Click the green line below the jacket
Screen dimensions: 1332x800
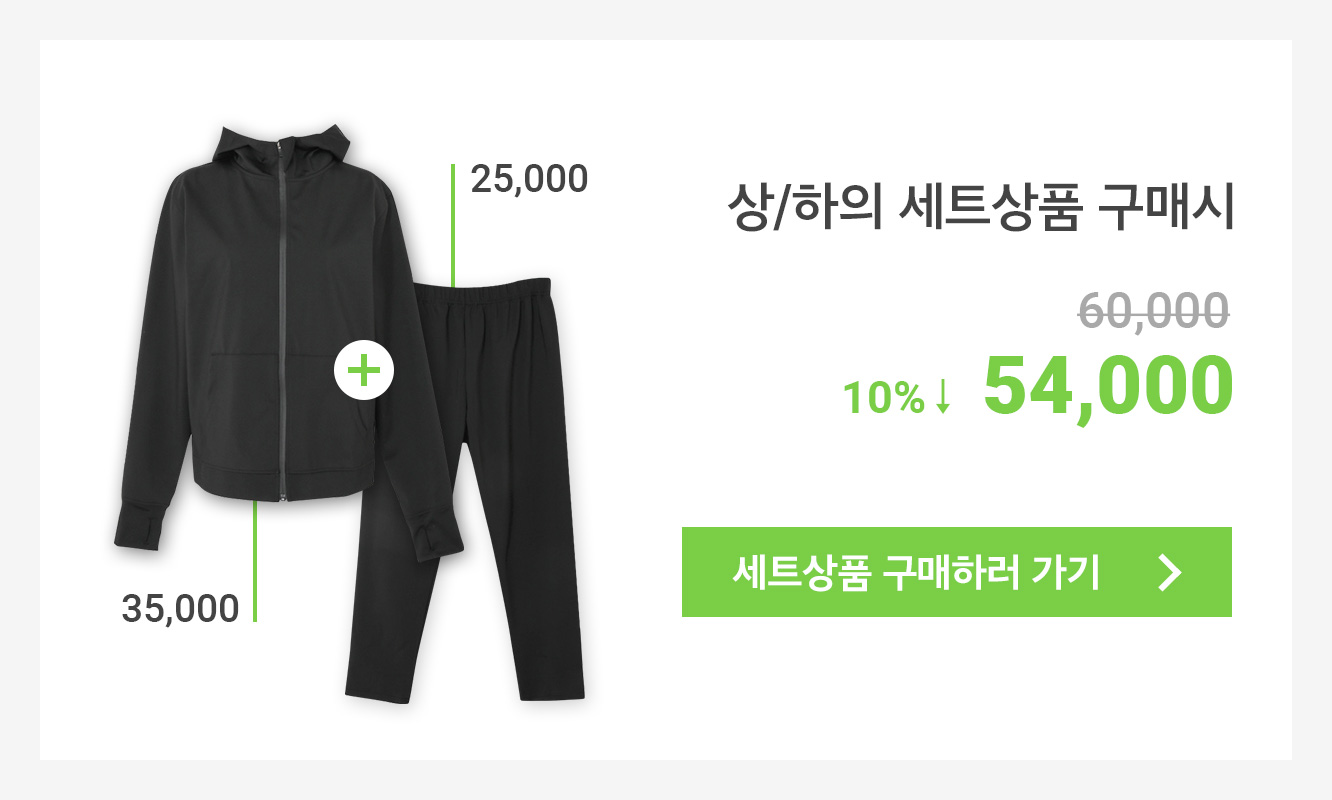coord(255,560)
